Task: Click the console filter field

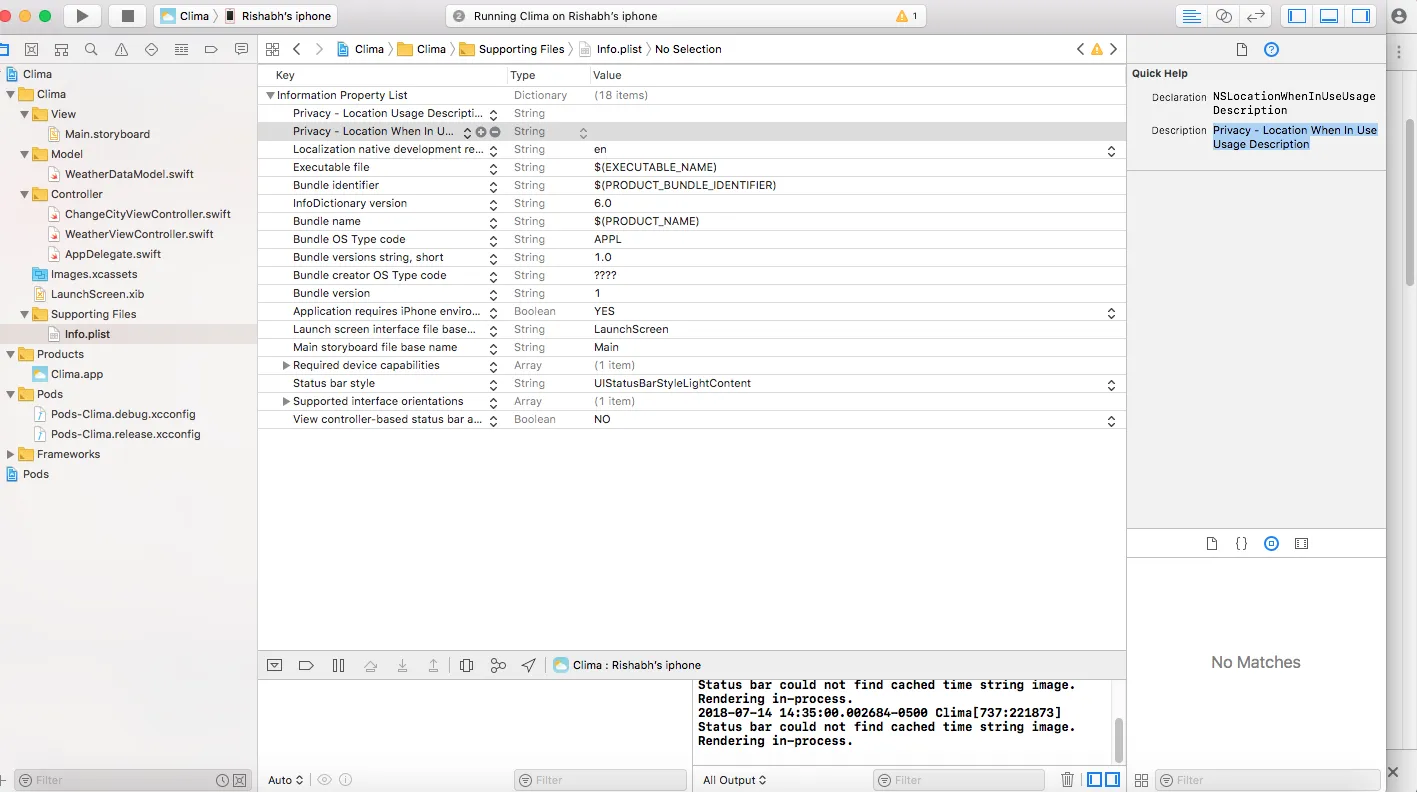Action: (x=958, y=780)
